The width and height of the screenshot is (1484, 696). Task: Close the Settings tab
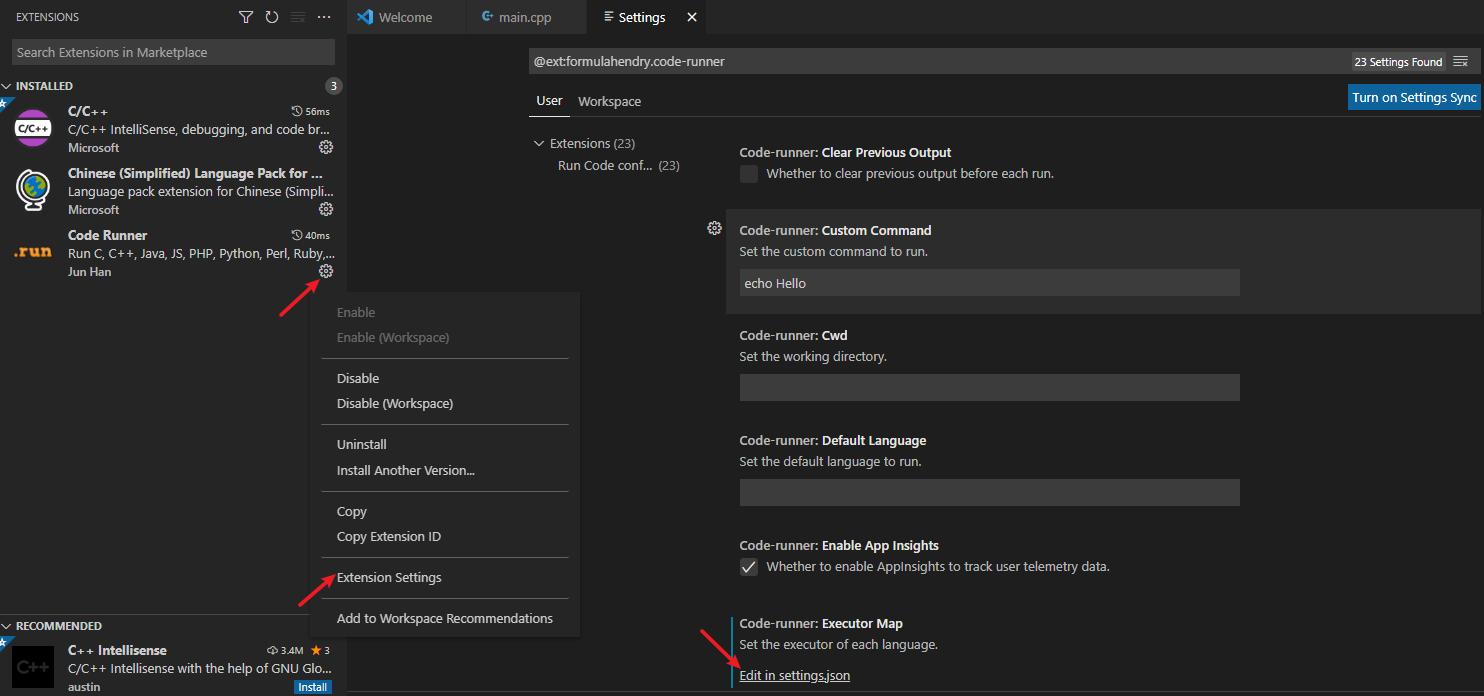pos(692,17)
